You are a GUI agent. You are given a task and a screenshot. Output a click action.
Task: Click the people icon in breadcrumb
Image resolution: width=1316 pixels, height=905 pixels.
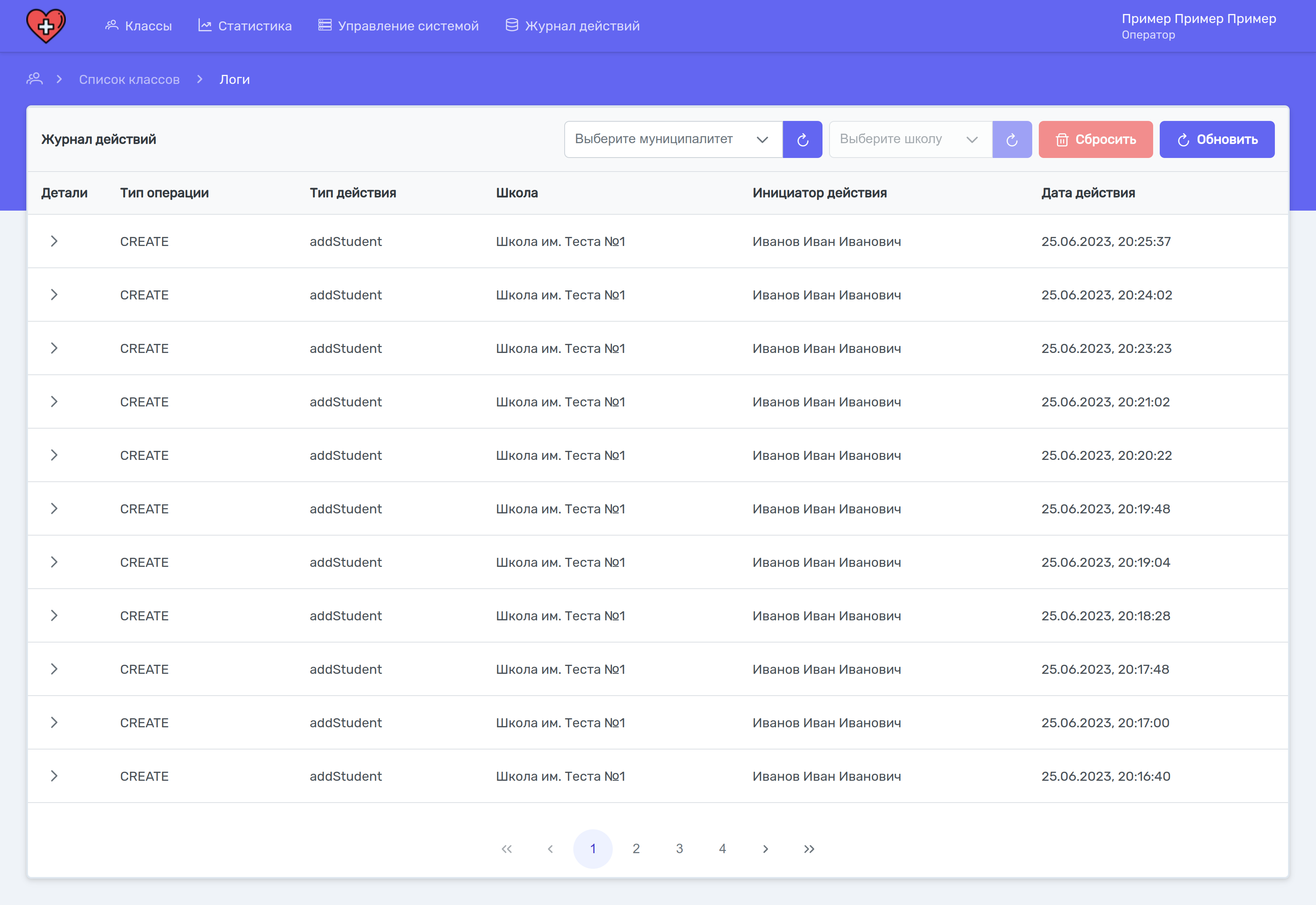pos(35,79)
